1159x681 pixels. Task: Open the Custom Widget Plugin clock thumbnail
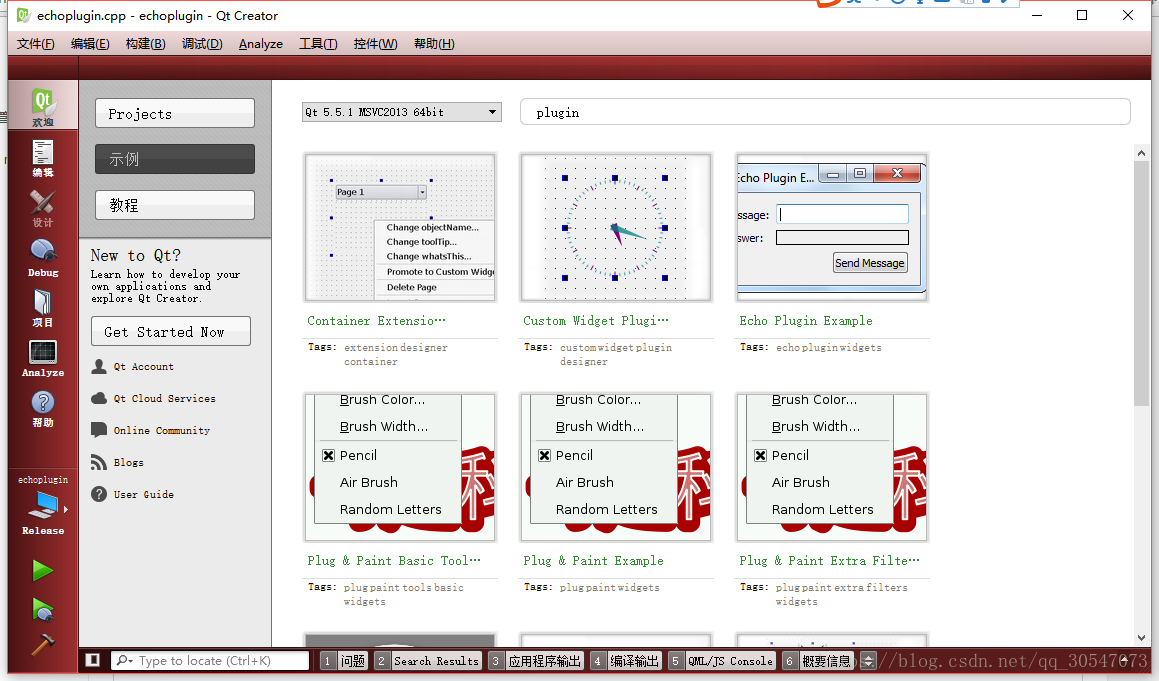point(616,227)
